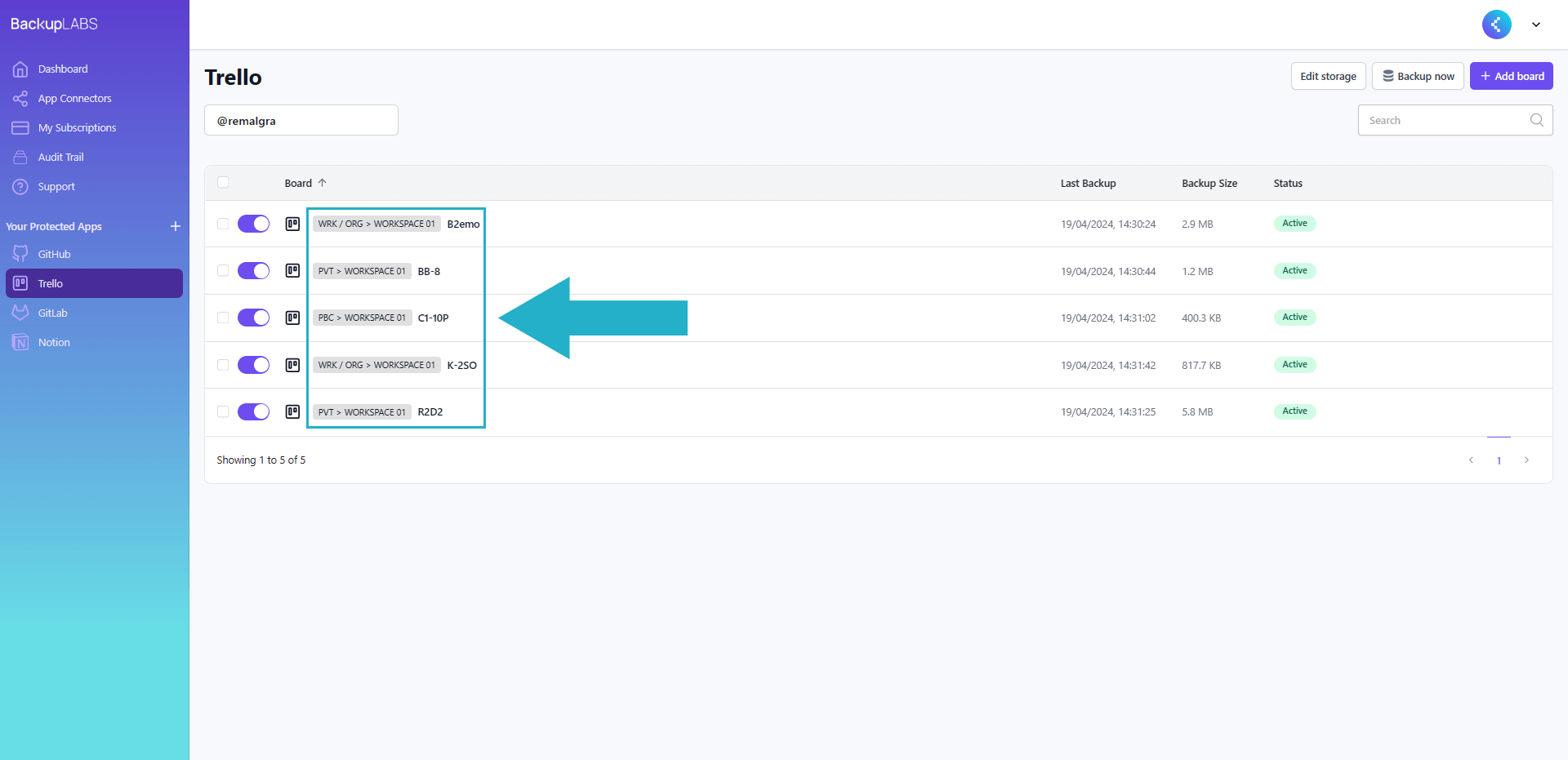The height and width of the screenshot is (760, 1568).
Task: Toggle backup switch for BB-8 board
Action: pyautogui.click(x=253, y=271)
